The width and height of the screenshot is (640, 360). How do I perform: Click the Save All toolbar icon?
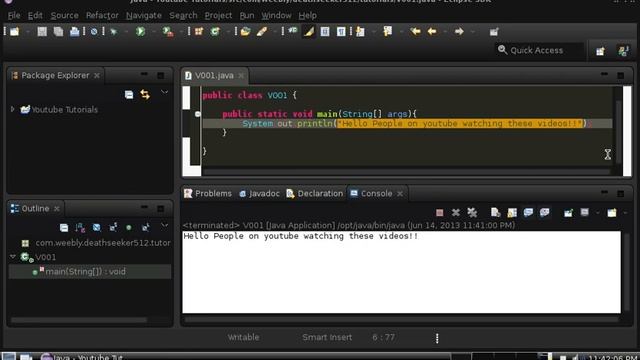pos(58,32)
